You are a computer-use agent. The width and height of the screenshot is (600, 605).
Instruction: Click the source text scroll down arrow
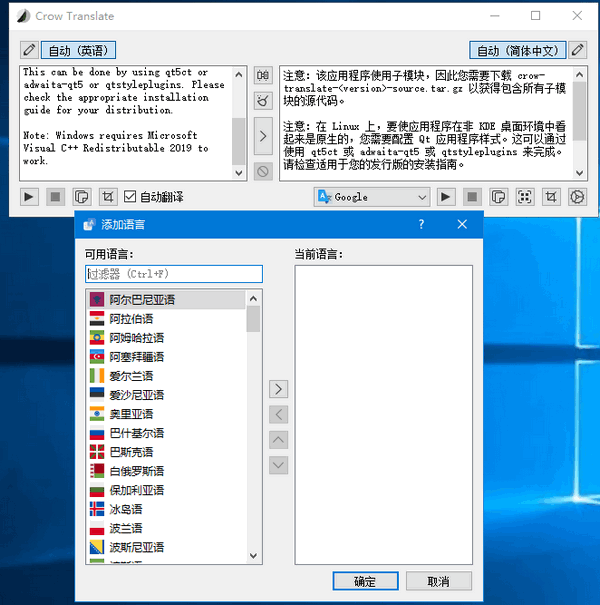pyautogui.click(x=239, y=173)
